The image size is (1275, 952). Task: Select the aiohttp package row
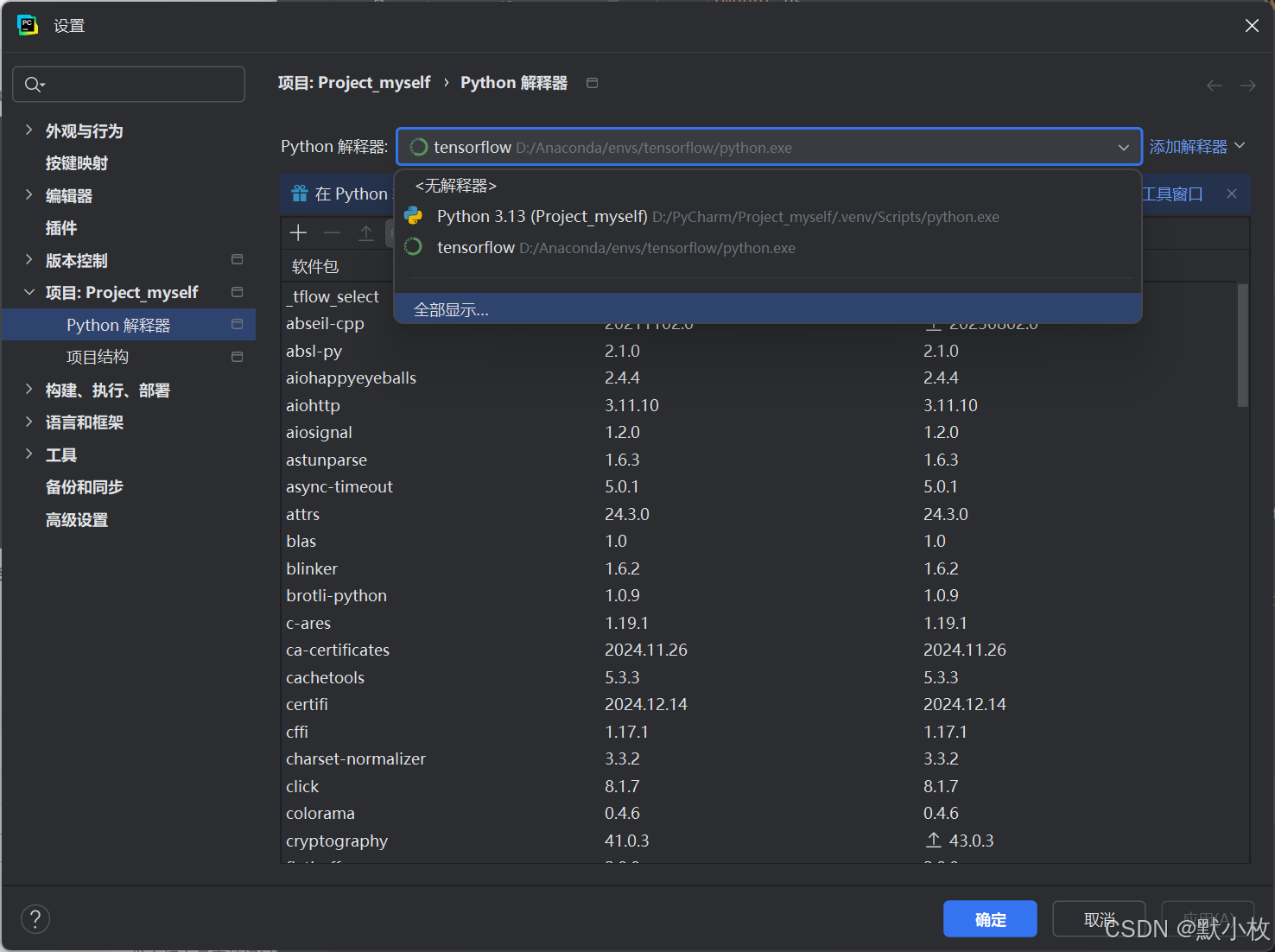tap(760, 405)
